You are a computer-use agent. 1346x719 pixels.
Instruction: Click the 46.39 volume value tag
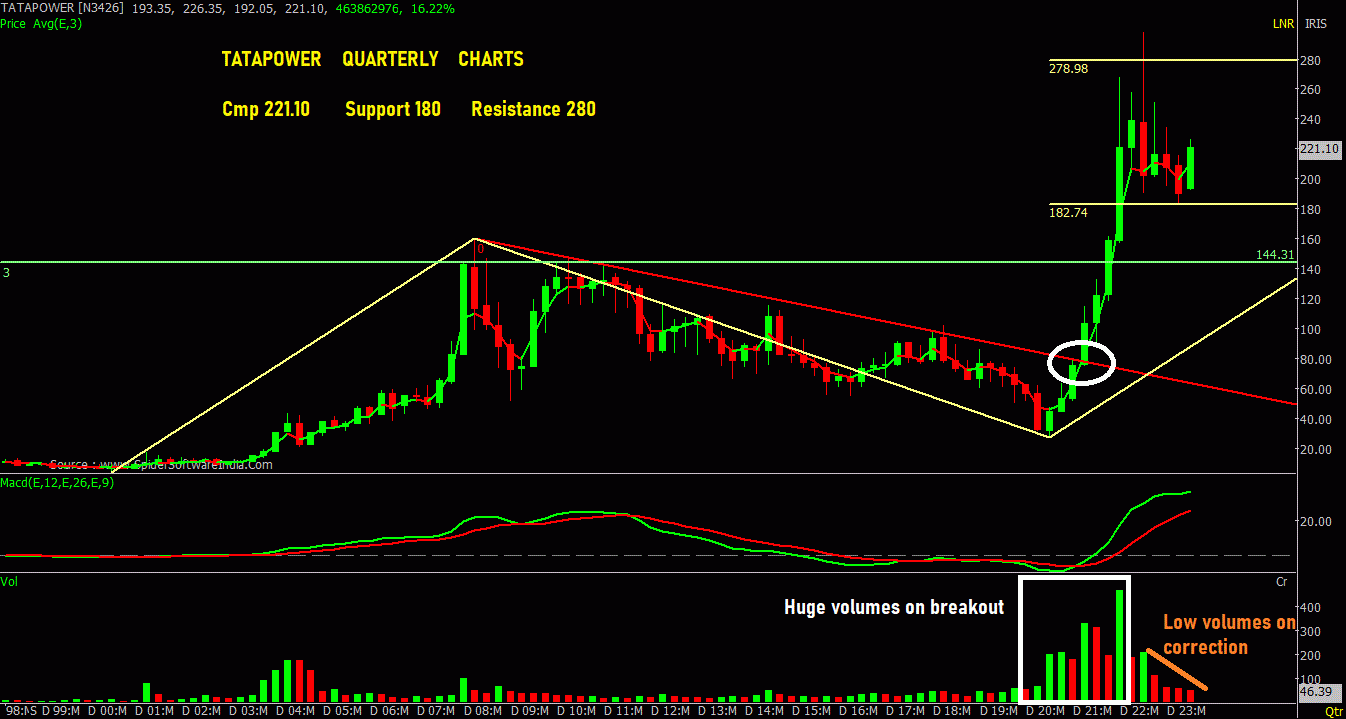pyautogui.click(x=1316, y=691)
